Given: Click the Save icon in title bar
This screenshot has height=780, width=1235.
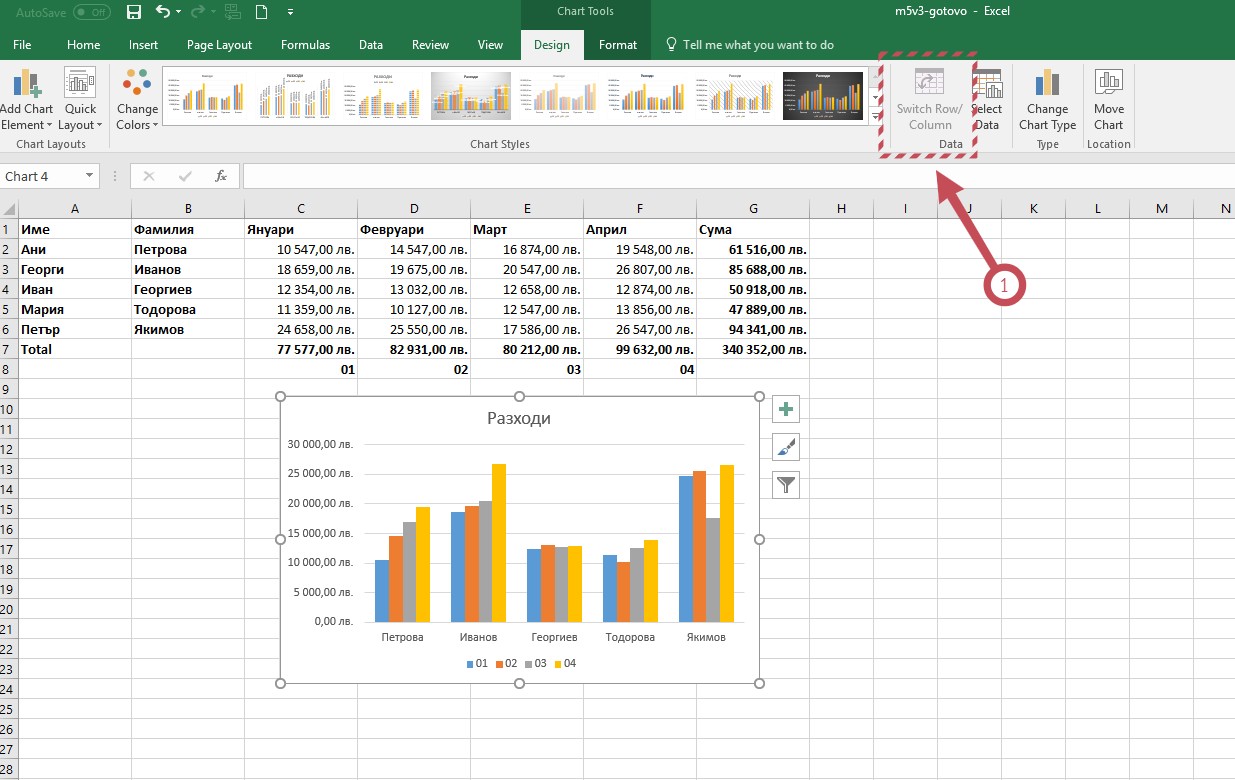Looking at the screenshot, I should (134, 12).
